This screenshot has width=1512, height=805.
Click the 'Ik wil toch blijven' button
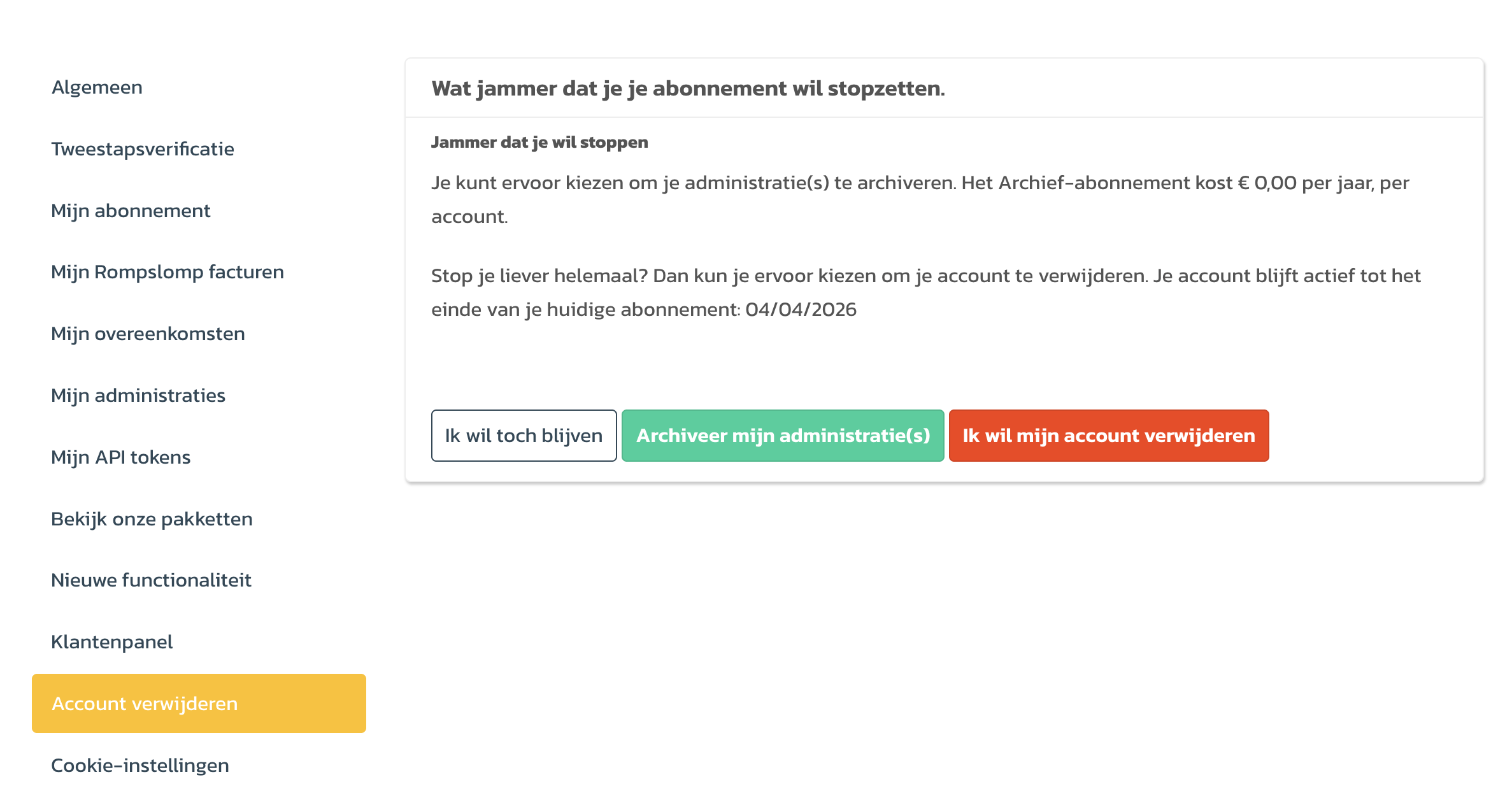[524, 436]
